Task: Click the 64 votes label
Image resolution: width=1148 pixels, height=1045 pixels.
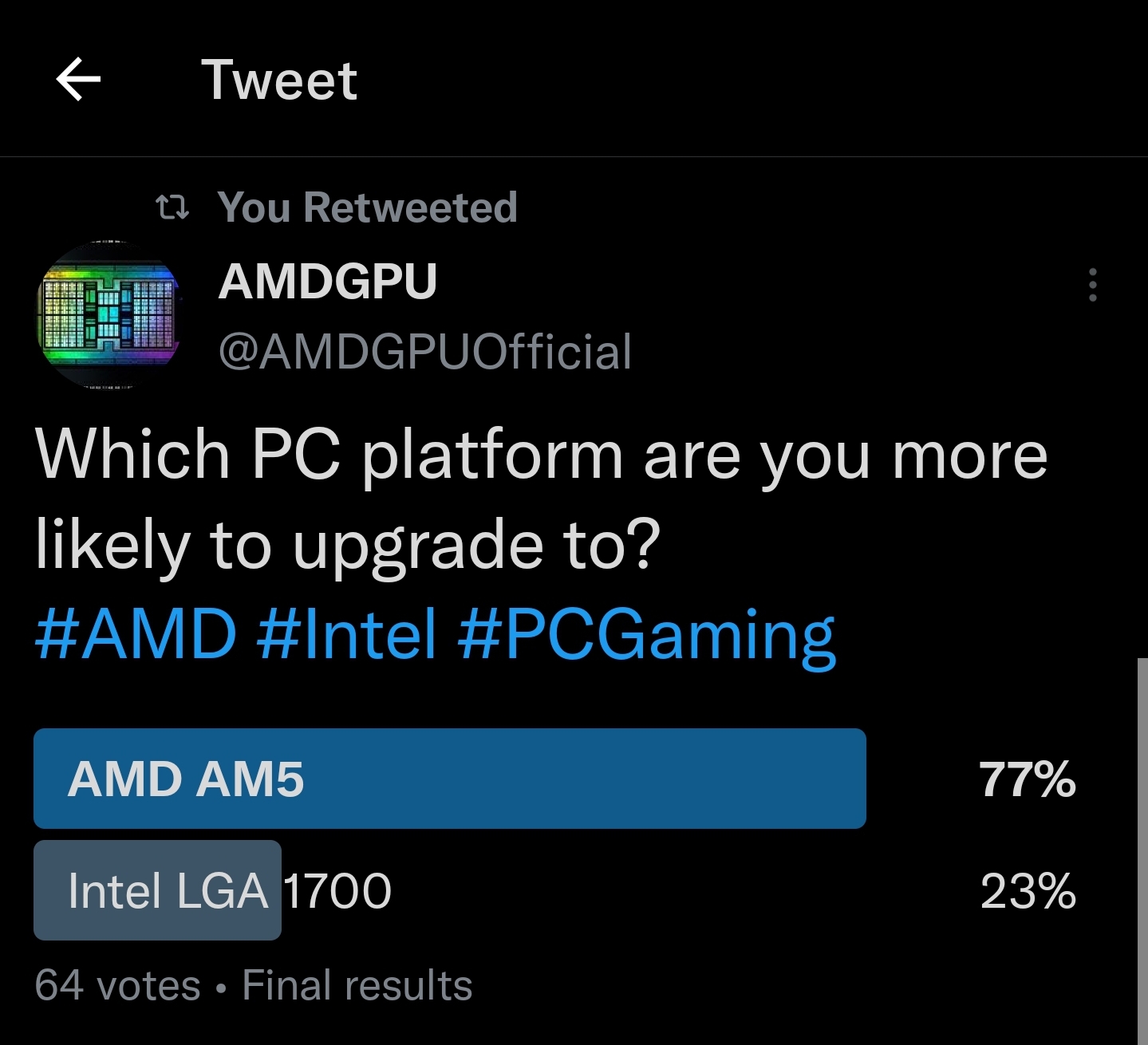Action: click(x=117, y=984)
